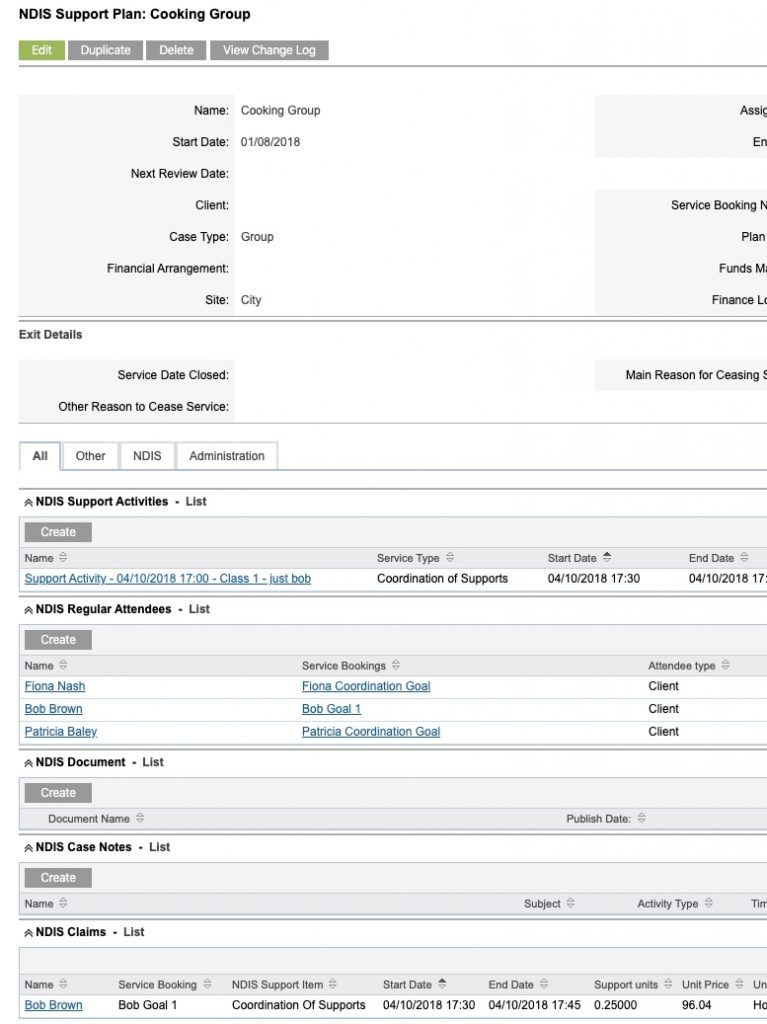Switch to the NDIS tab
This screenshot has width=767, height=1024.
pyautogui.click(x=147, y=456)
